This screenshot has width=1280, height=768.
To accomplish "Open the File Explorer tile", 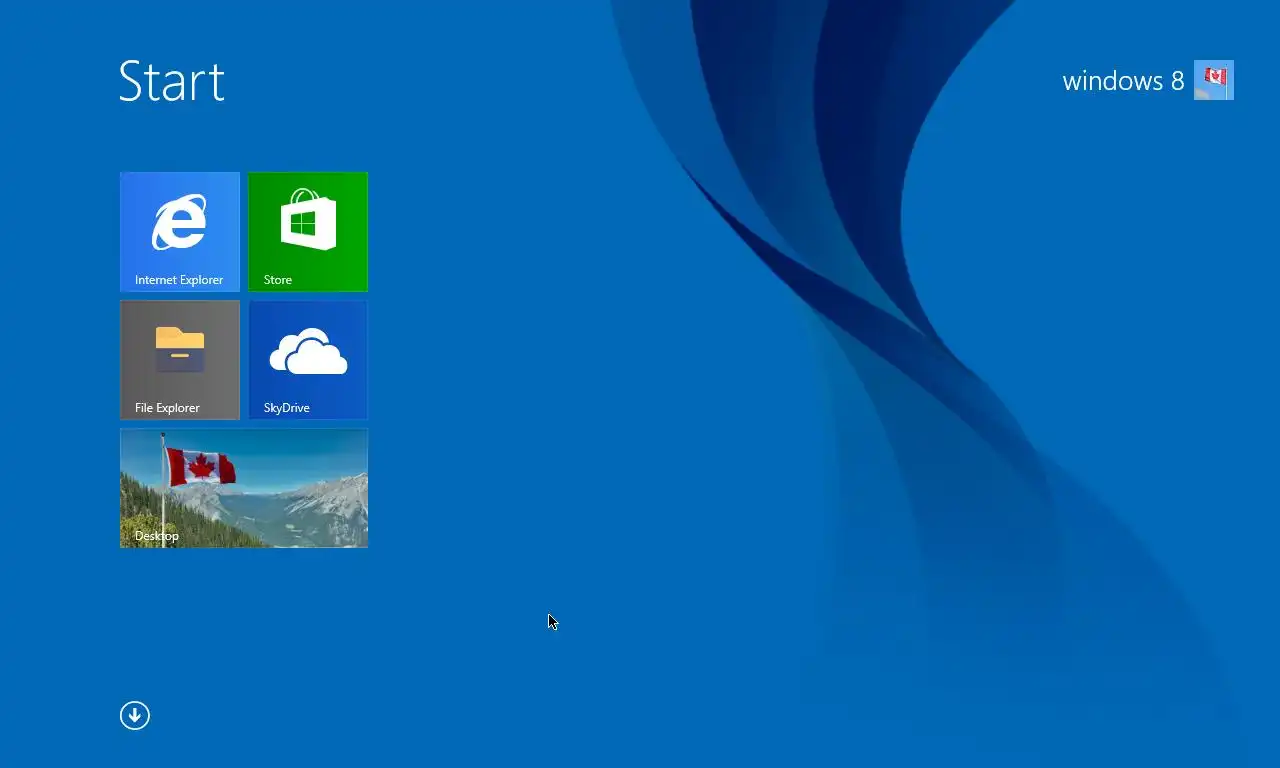I will click(x=180, y=360).
